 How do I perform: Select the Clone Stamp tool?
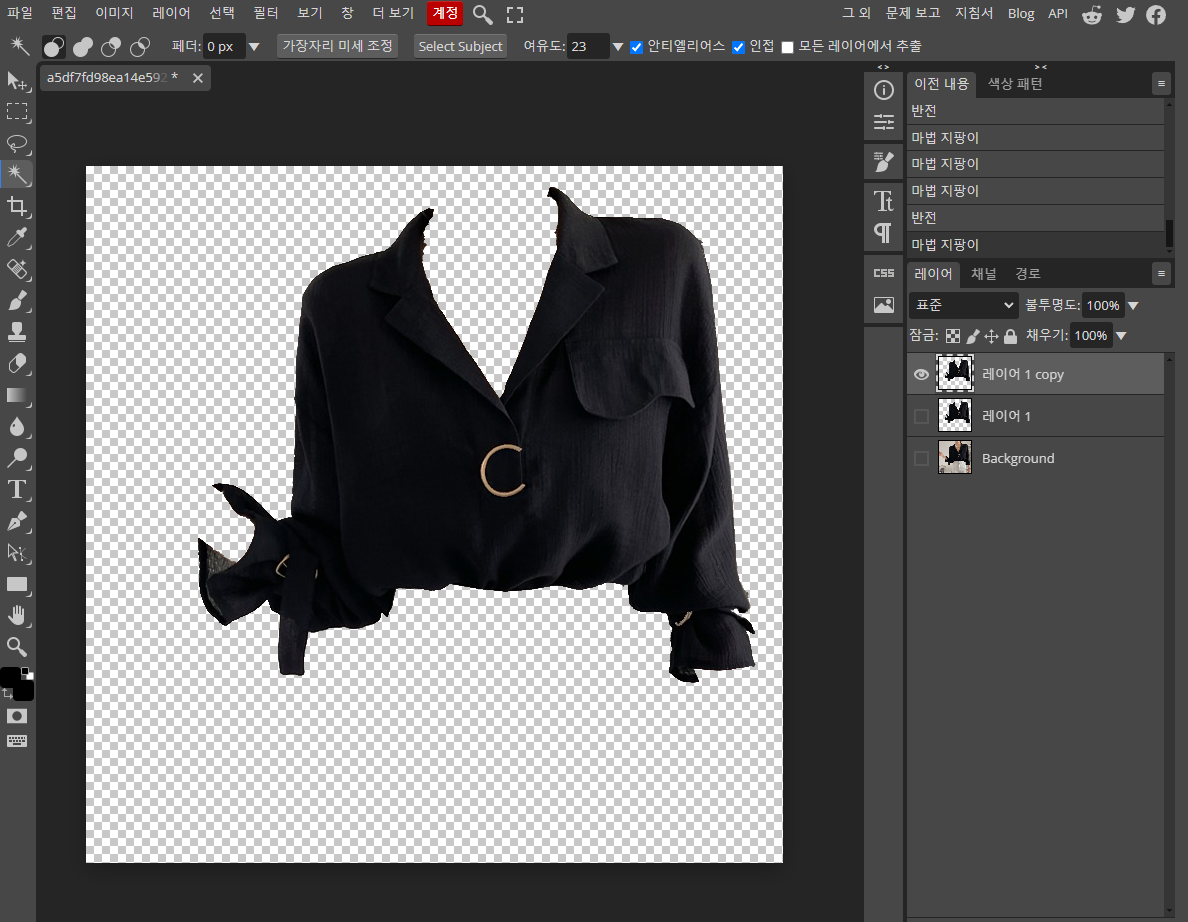17,332
